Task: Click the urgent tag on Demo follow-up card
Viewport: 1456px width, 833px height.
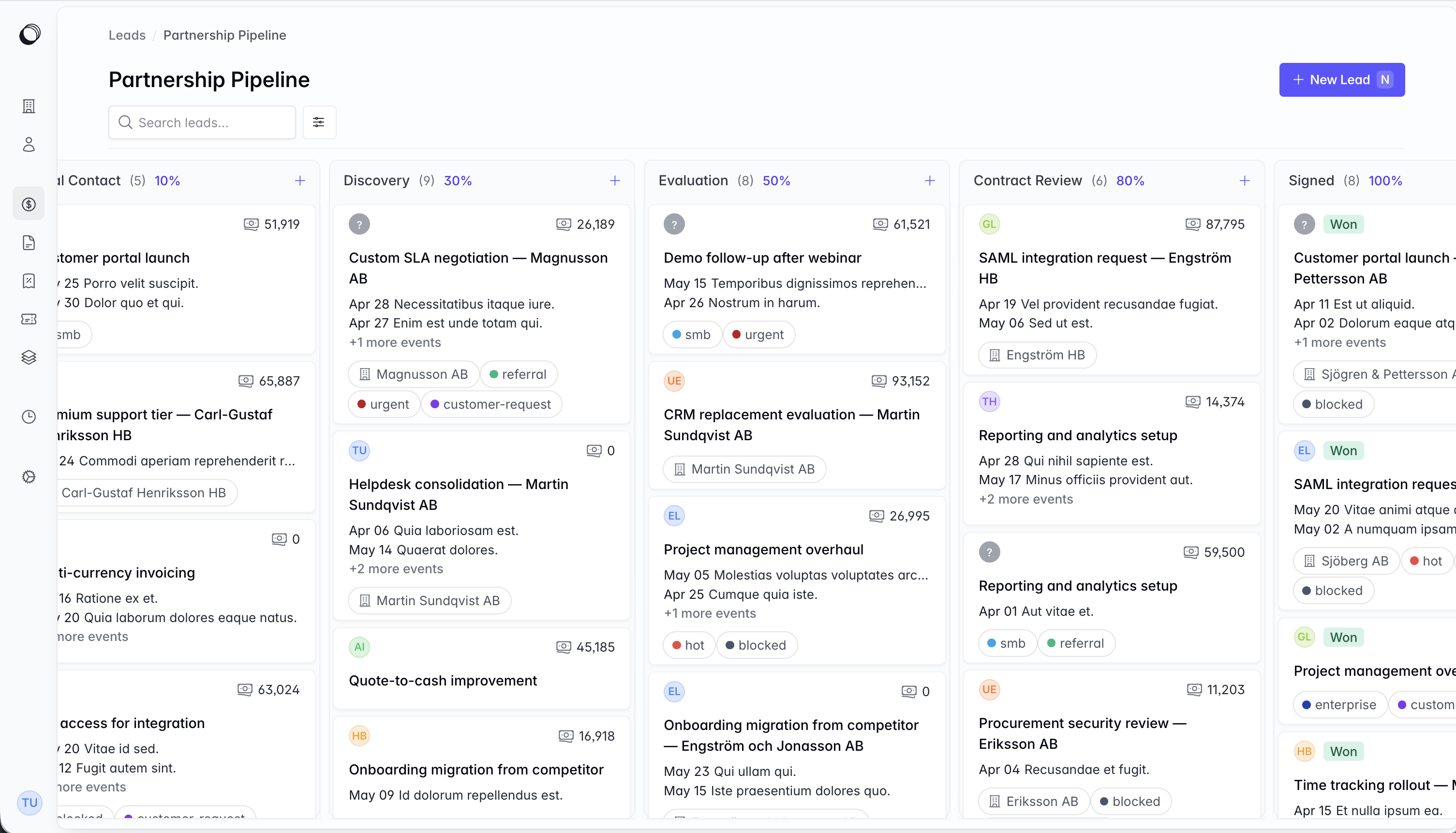Action: coord(758,335)
